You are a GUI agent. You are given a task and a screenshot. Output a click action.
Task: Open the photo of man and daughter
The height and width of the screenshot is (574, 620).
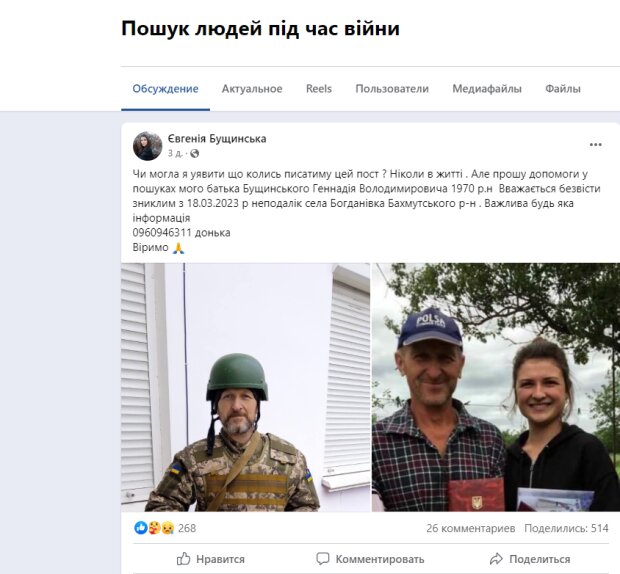coord(496,387)
